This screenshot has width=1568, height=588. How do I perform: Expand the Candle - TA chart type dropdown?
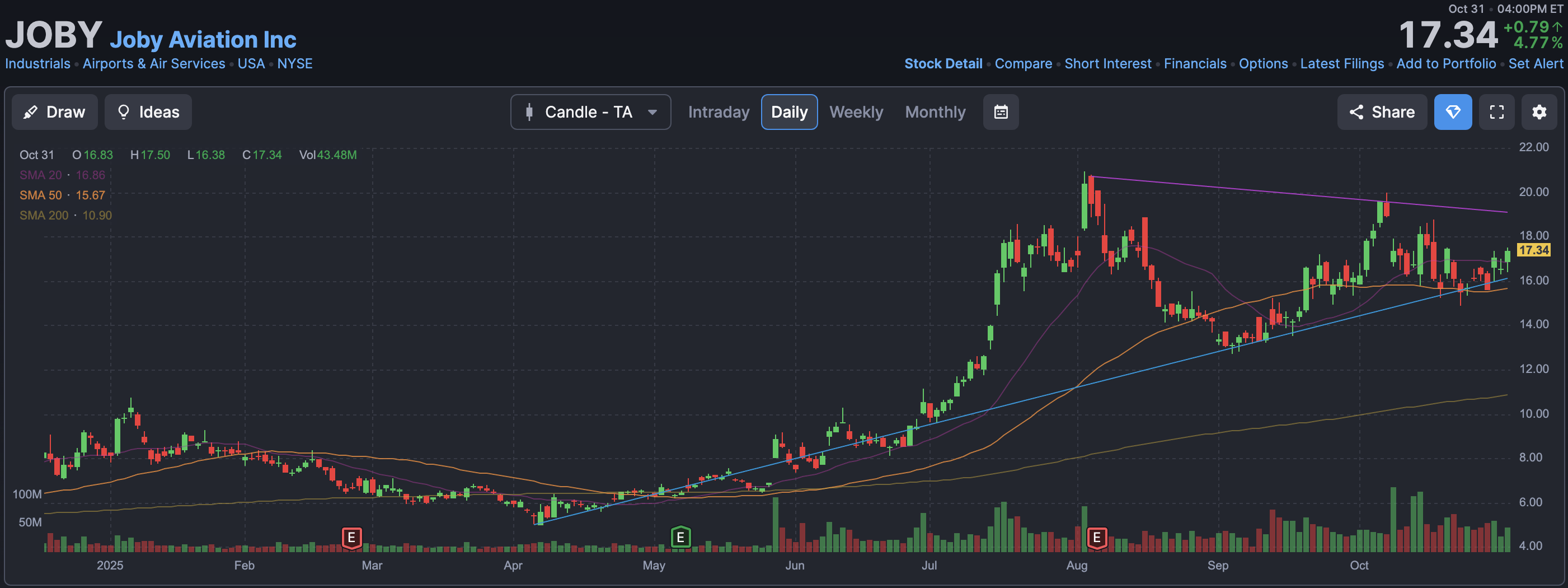point(590,112)
